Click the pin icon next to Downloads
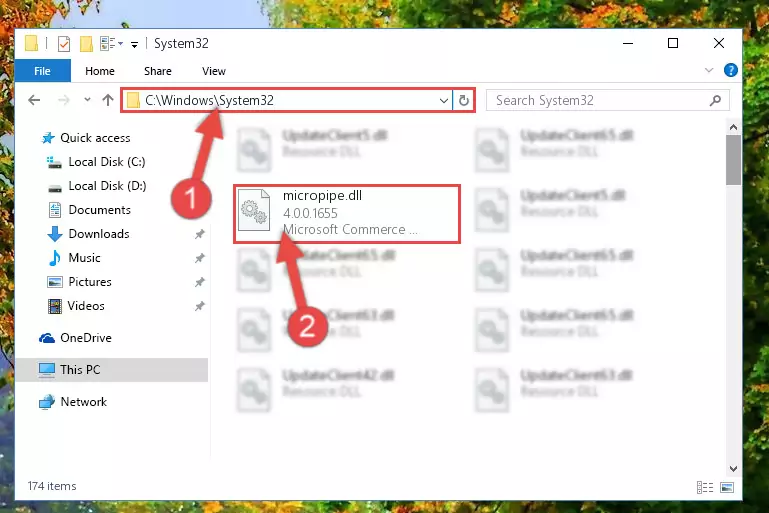 [200, 234]
